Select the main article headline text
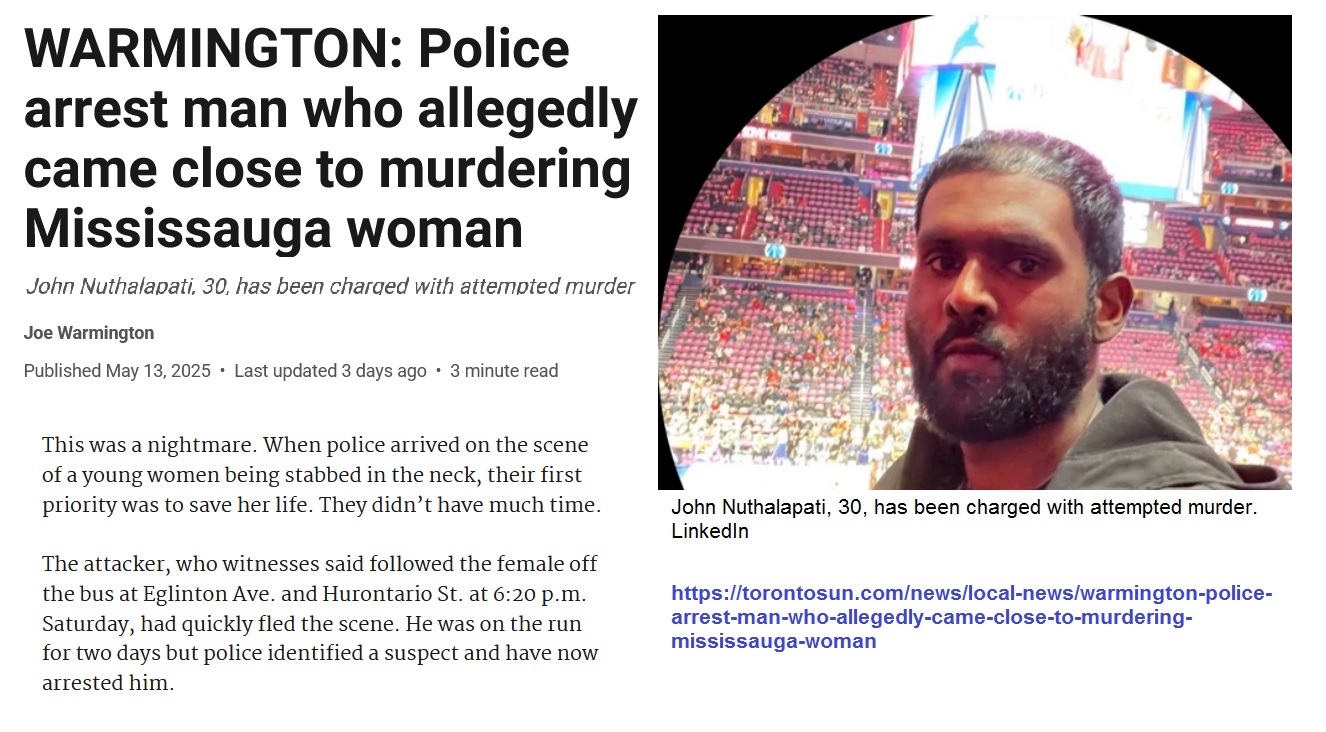Image resolution: width=1326 pixels, height=732 pixels. [x=331, y=138]
